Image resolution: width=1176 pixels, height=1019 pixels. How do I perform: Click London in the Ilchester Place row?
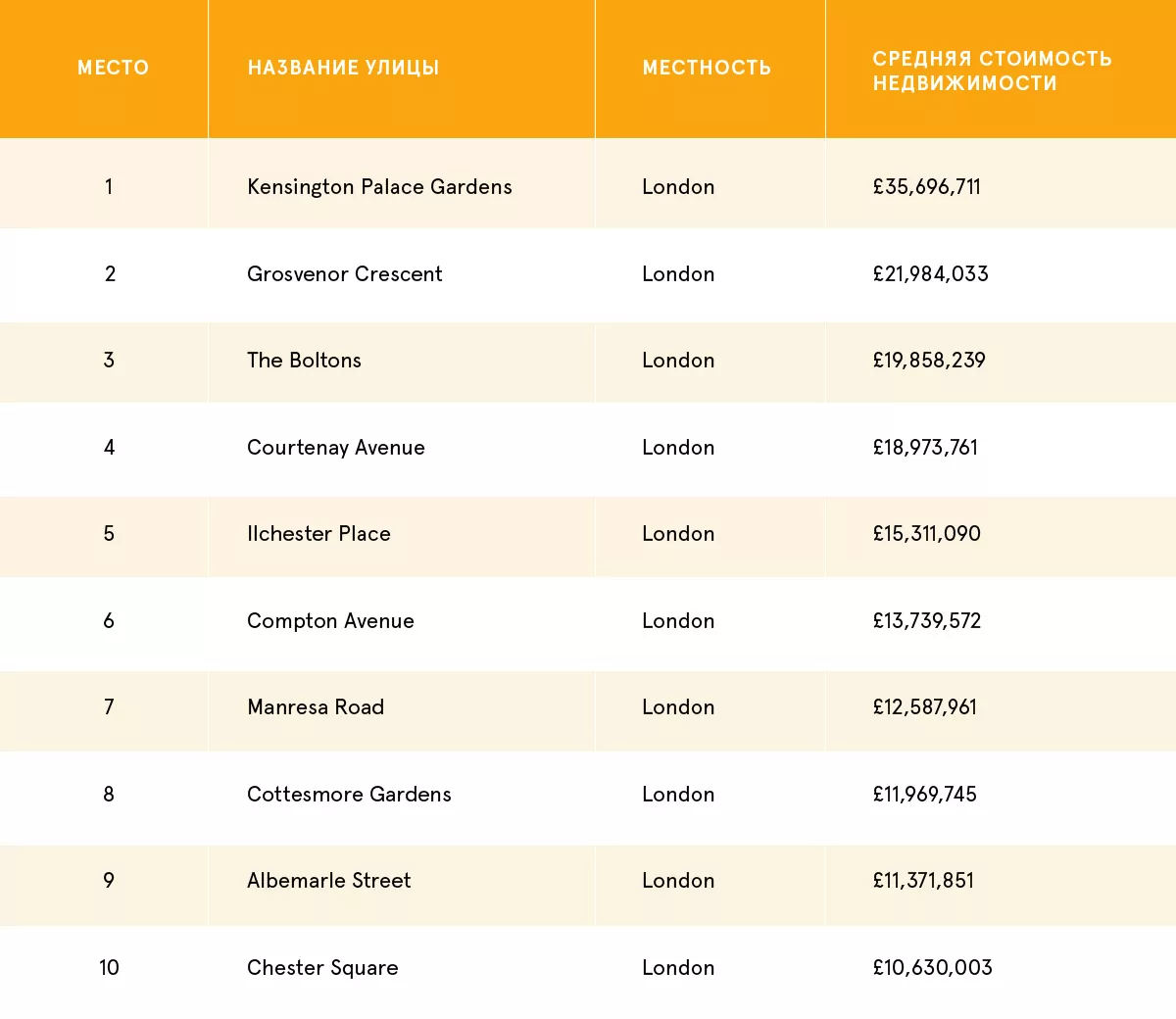pyautogui.click(x=678, y=534)
